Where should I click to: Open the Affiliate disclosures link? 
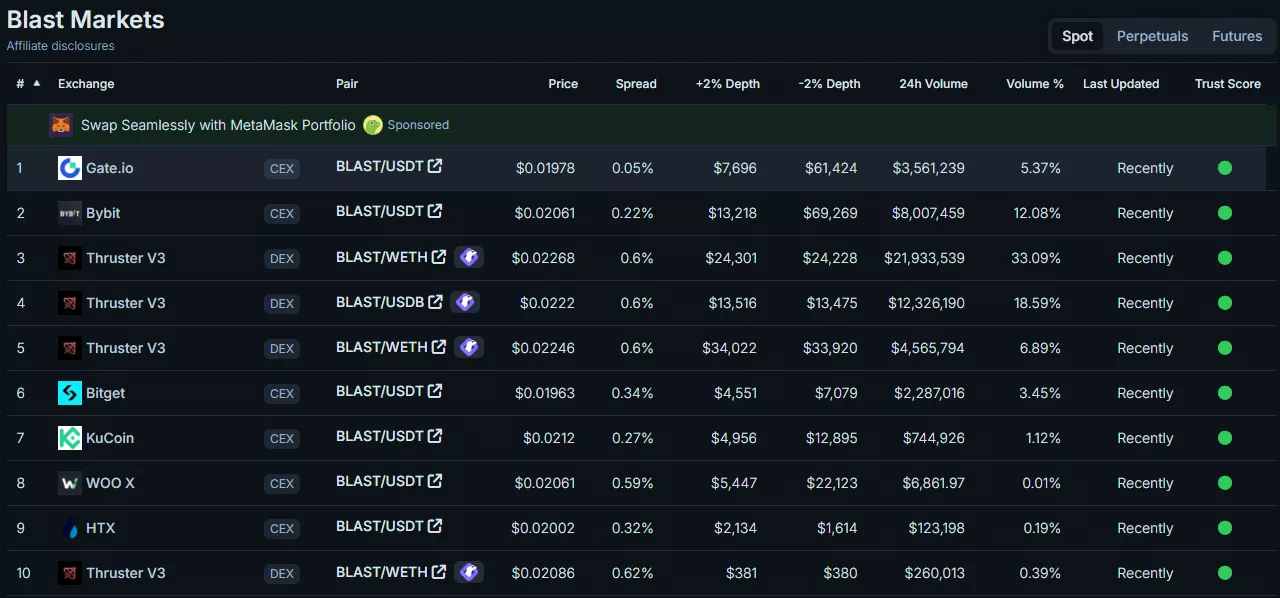coord(61,45)
